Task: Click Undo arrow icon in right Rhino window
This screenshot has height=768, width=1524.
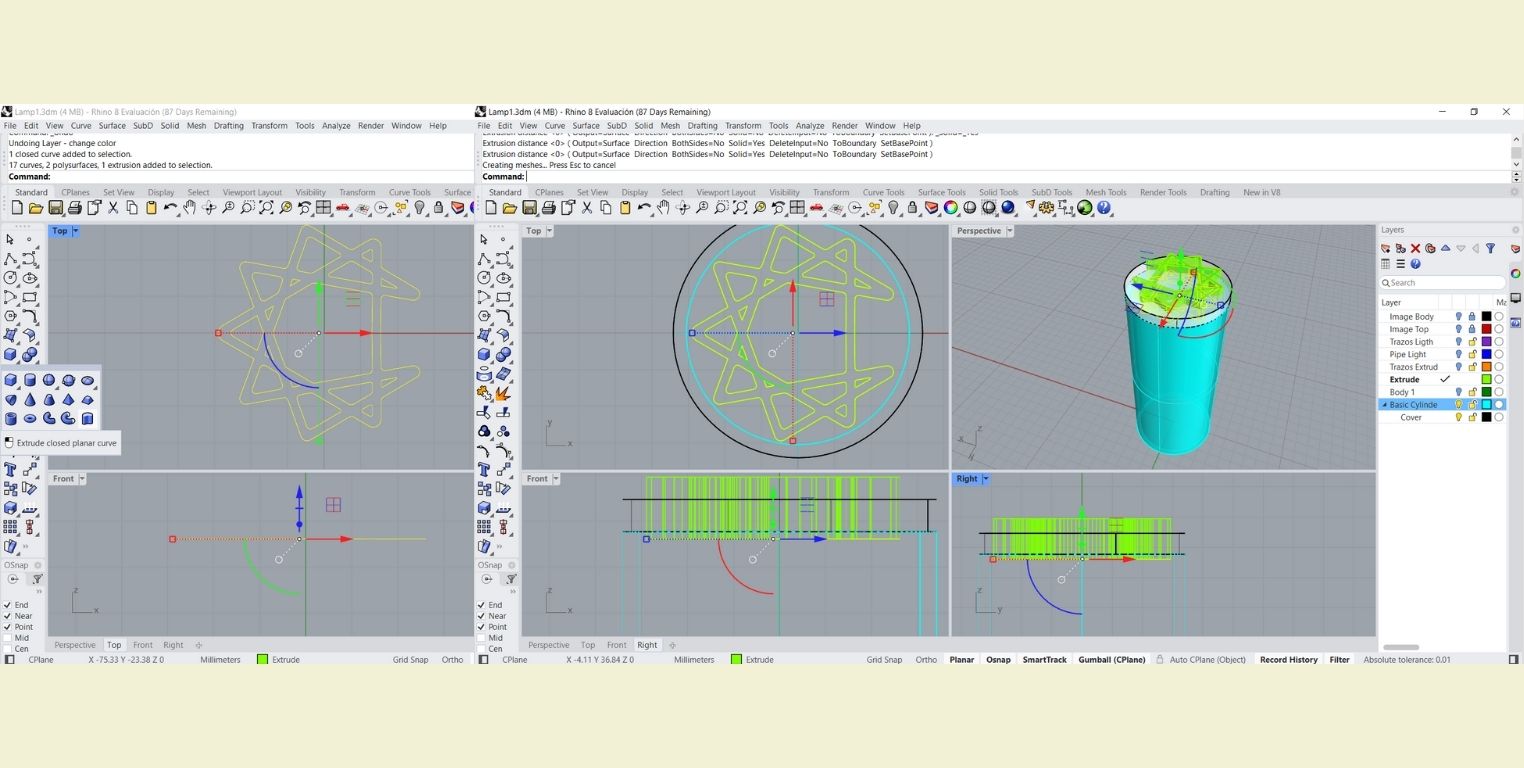Action: click(645, 208)
